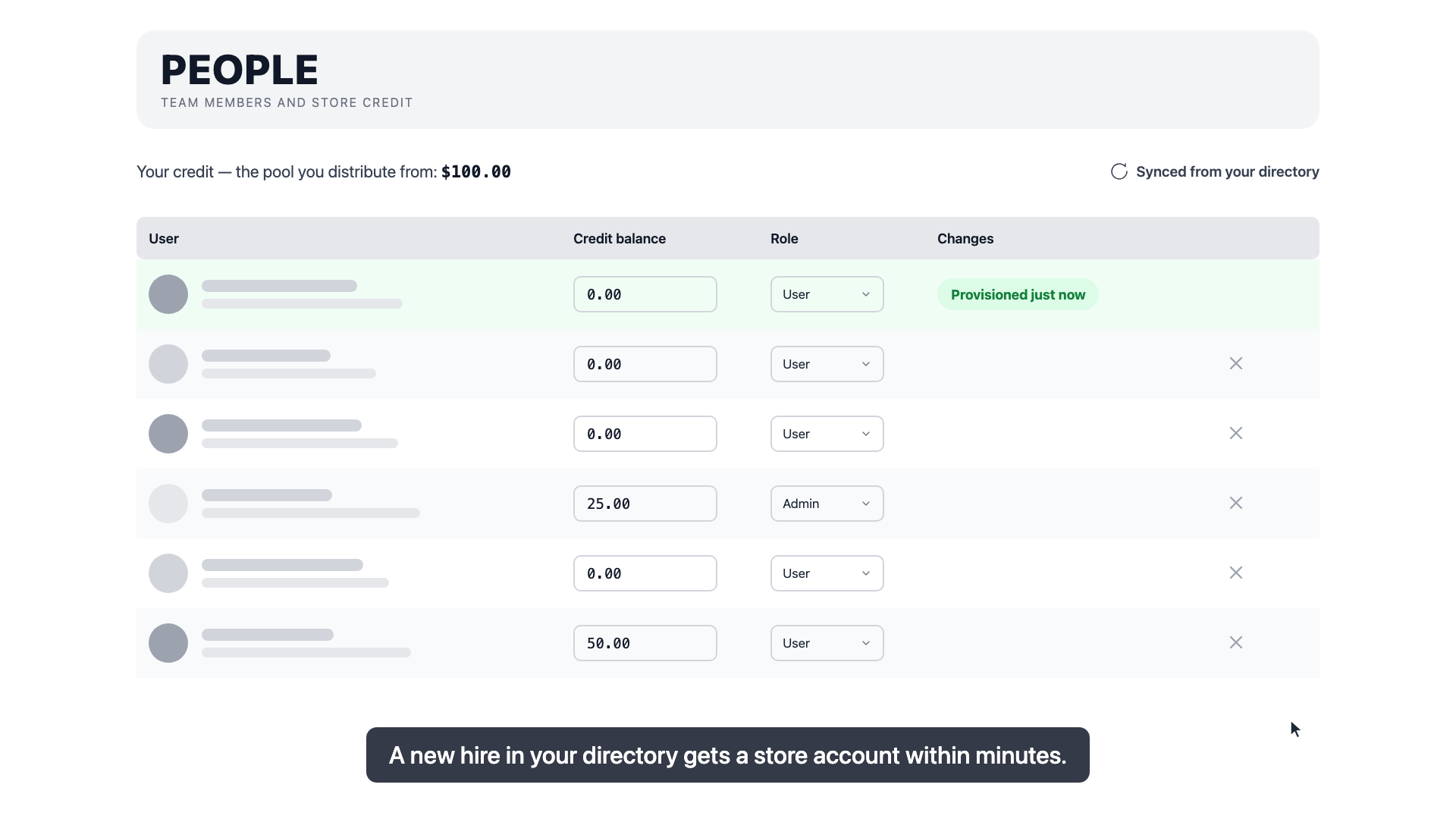Click the Role column header
The image size is (1456, 819).
[x=784, y=238]
